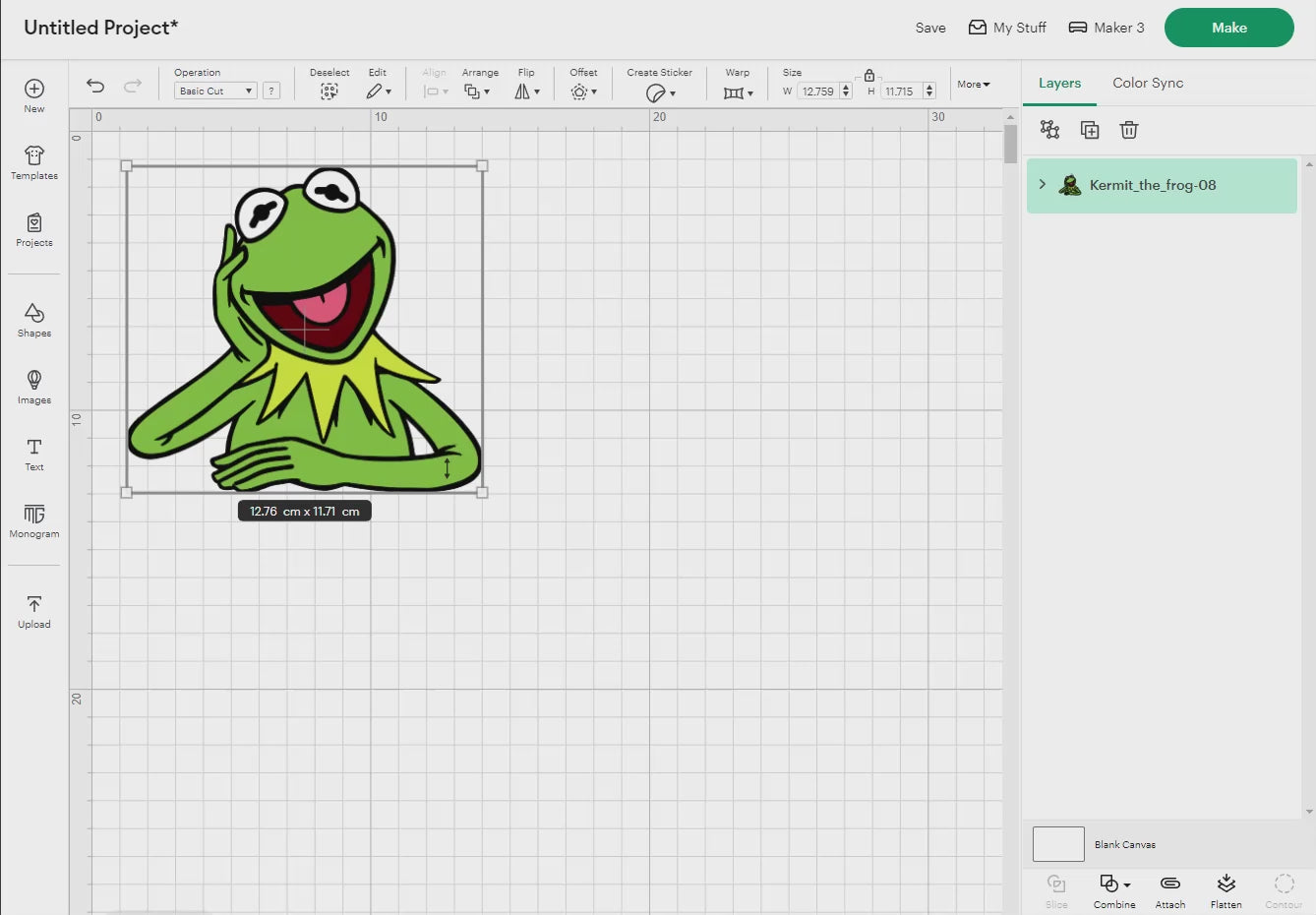Image resolution: width=1316 pixels, height=915 pixels.
Task: Select the Kermit_the_frog-08 layer name
Action: (x=1153, y=185)
